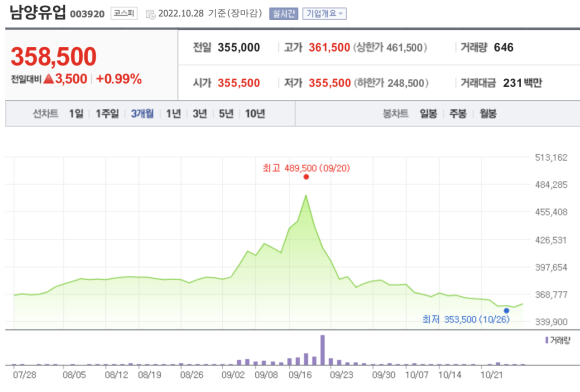The width and height of the screenshot is (580, 392).
Task: Click the 남양유업 stock name heading
Action: [x=37, y=12]
